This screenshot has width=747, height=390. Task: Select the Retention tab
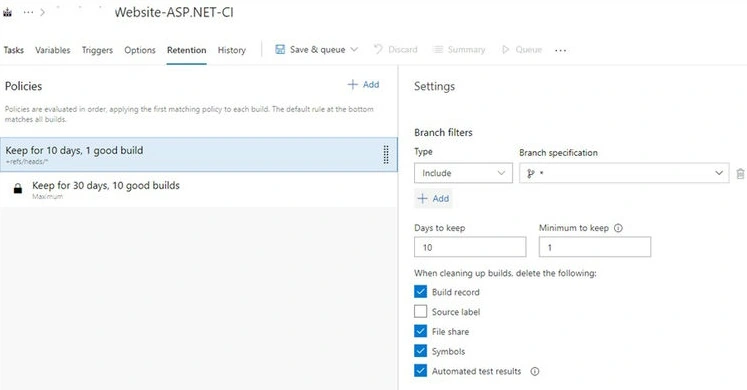186,50
